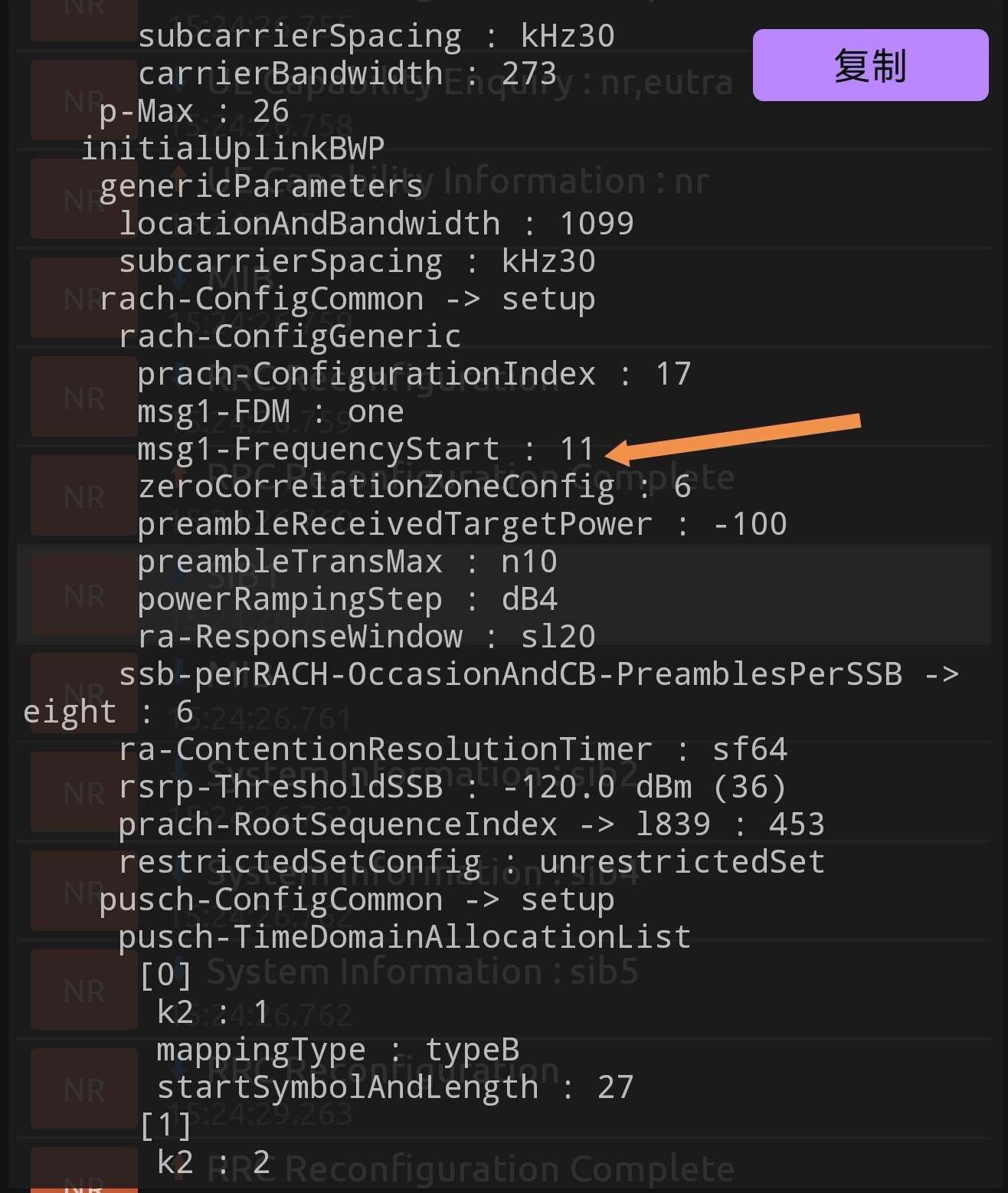The height and width of the screenshot is (1193, 1008).
Task: Select the carrierBandwidth : 273 line
Action: coord(347,74)
